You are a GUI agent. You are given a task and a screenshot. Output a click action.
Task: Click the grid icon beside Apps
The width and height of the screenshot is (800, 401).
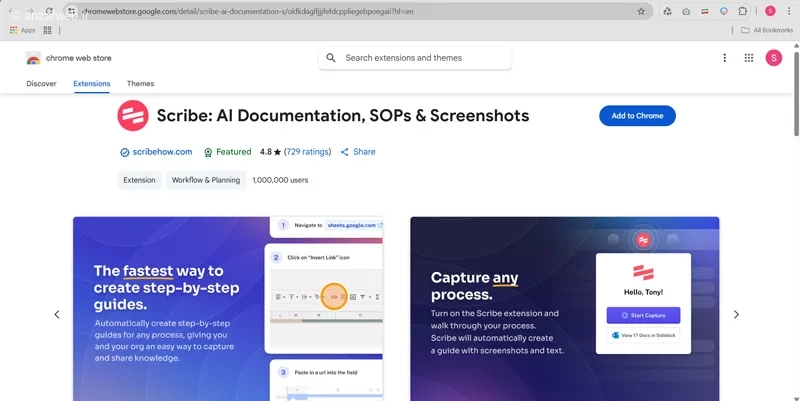(47, 30)
